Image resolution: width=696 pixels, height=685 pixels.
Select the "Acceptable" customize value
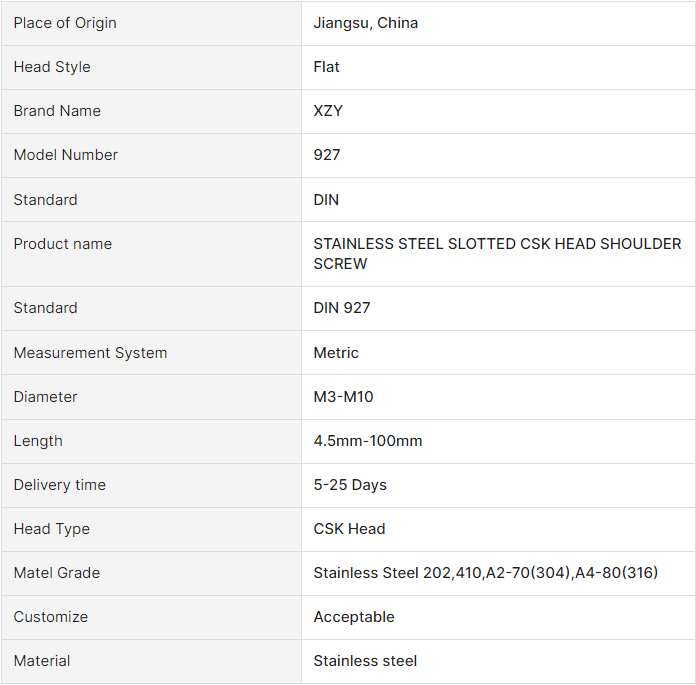coord(354,617)
